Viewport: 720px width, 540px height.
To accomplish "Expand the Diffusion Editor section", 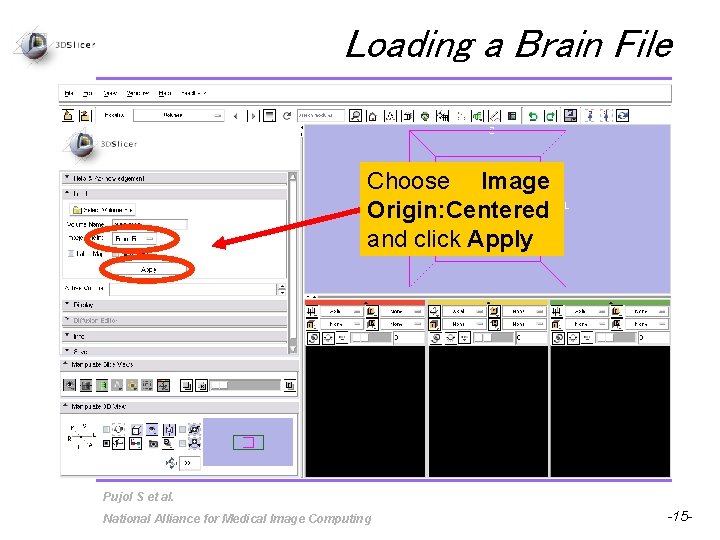I will (x=175, y=320).
